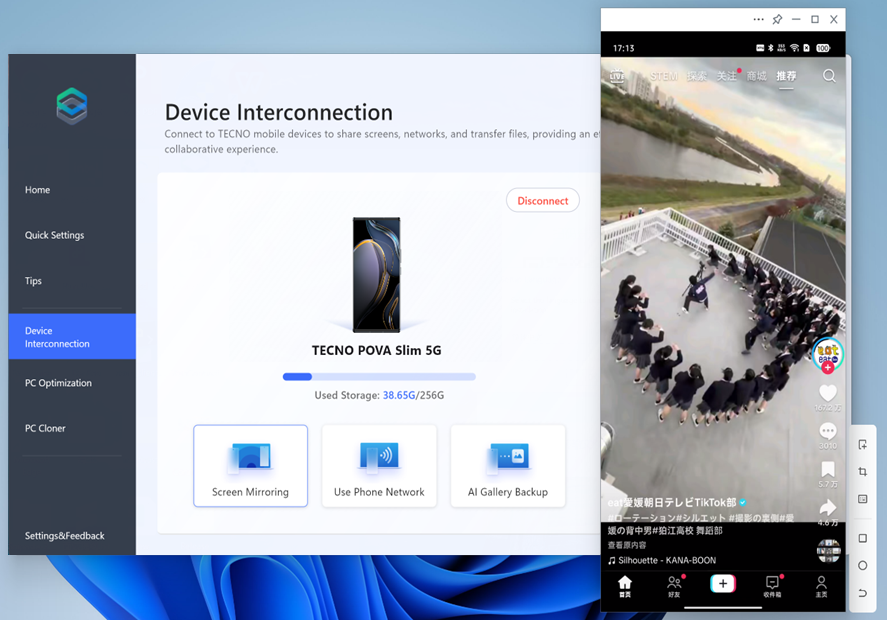Open PC Optimization in the sidebar
Screen dimensions: 887x620
[x=58, y=383]
